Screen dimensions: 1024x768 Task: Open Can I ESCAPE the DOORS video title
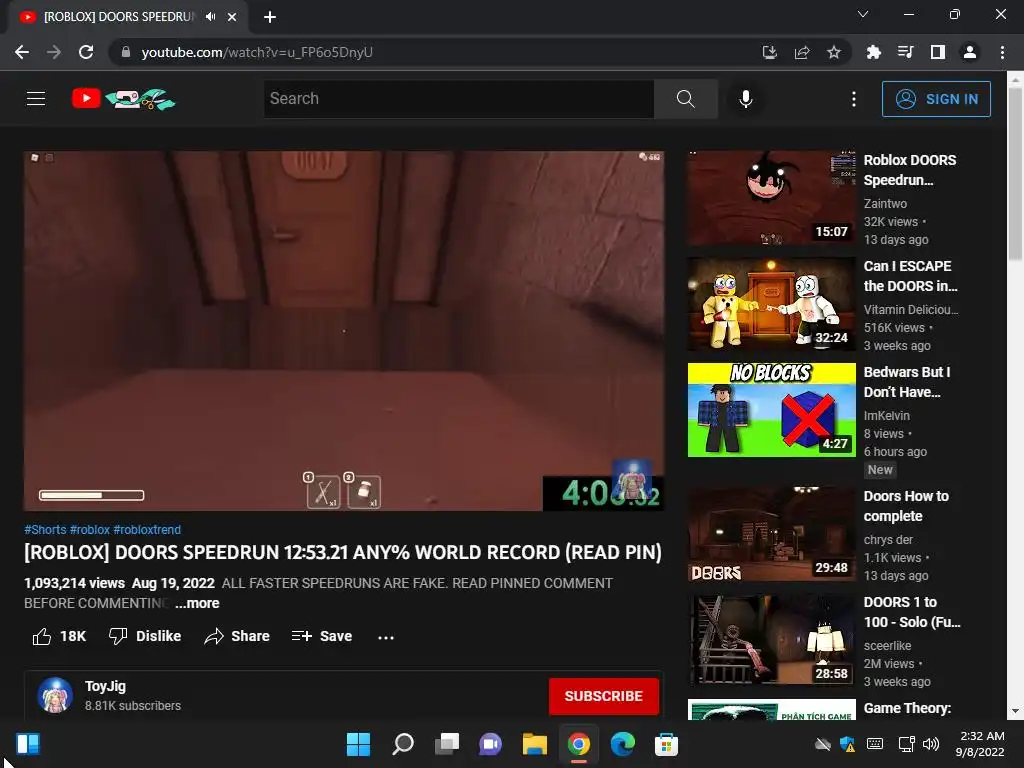coord(910,276)
